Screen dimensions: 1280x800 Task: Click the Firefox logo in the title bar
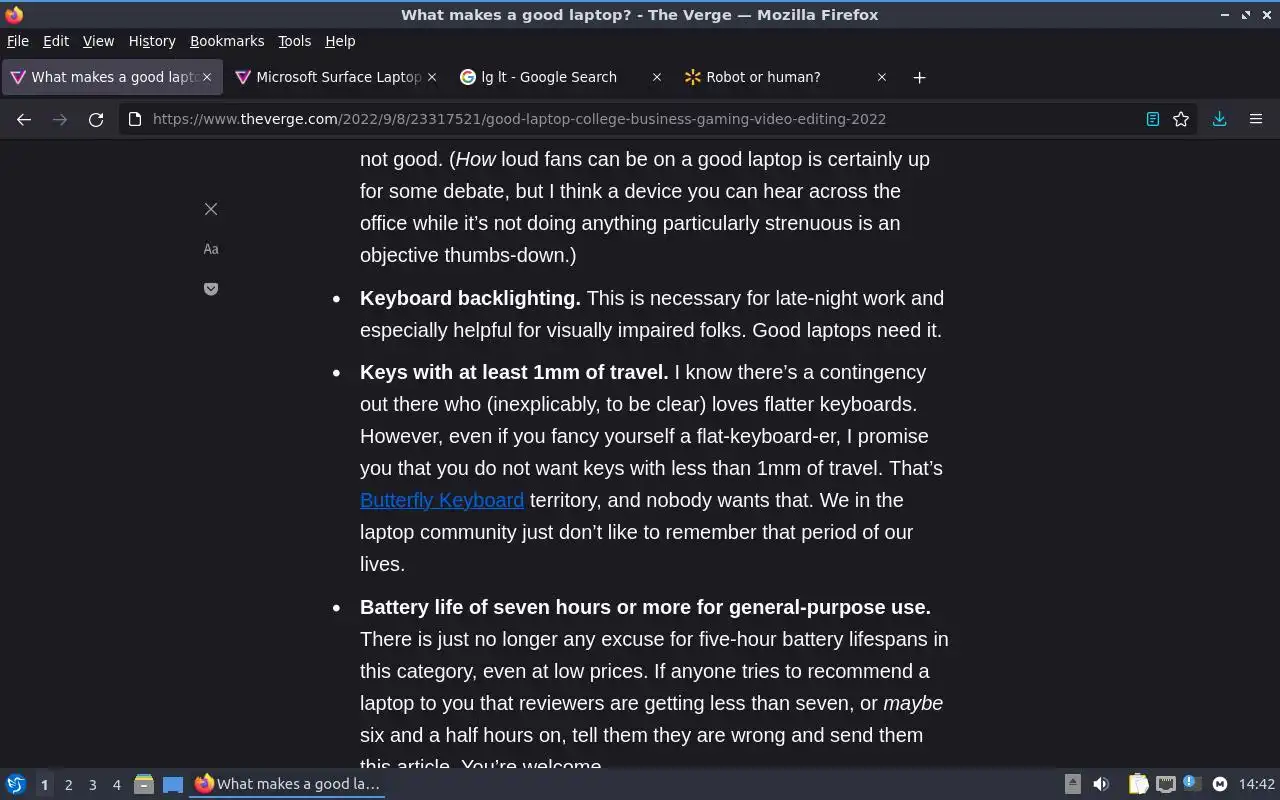tap(14, 15)
